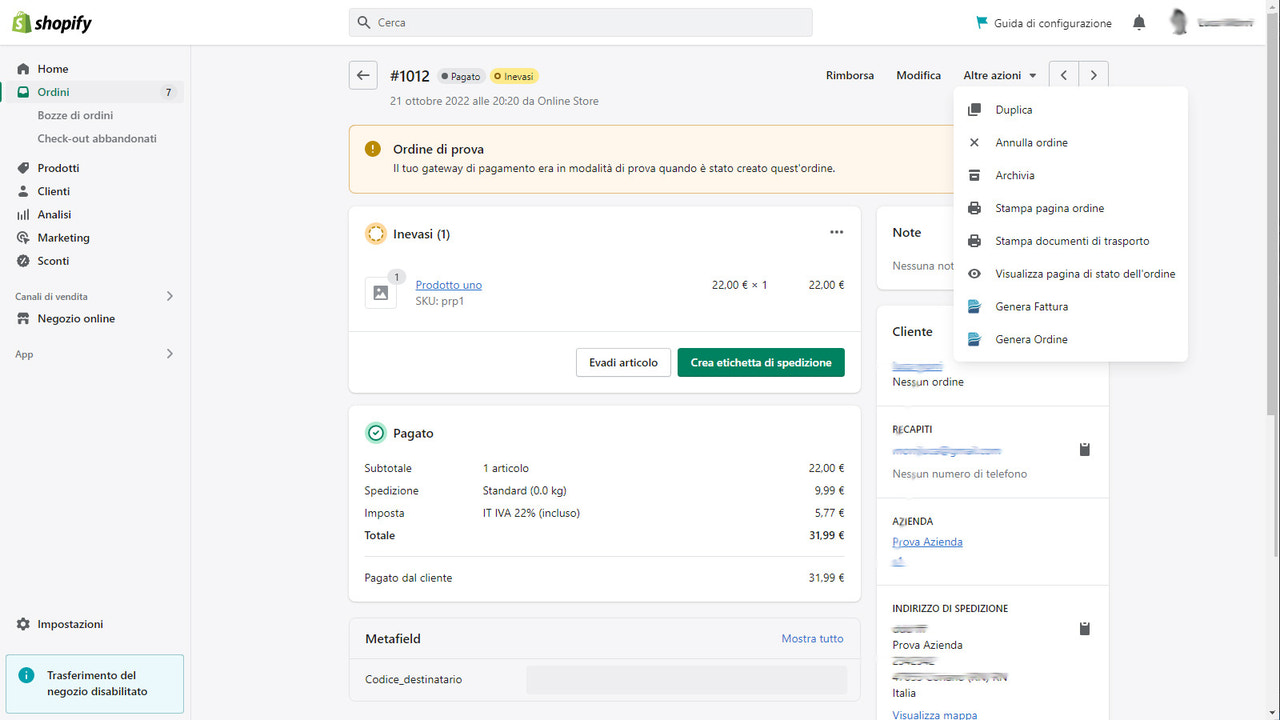Click the Nessun numero di telefono text

(x=959, y=474)
